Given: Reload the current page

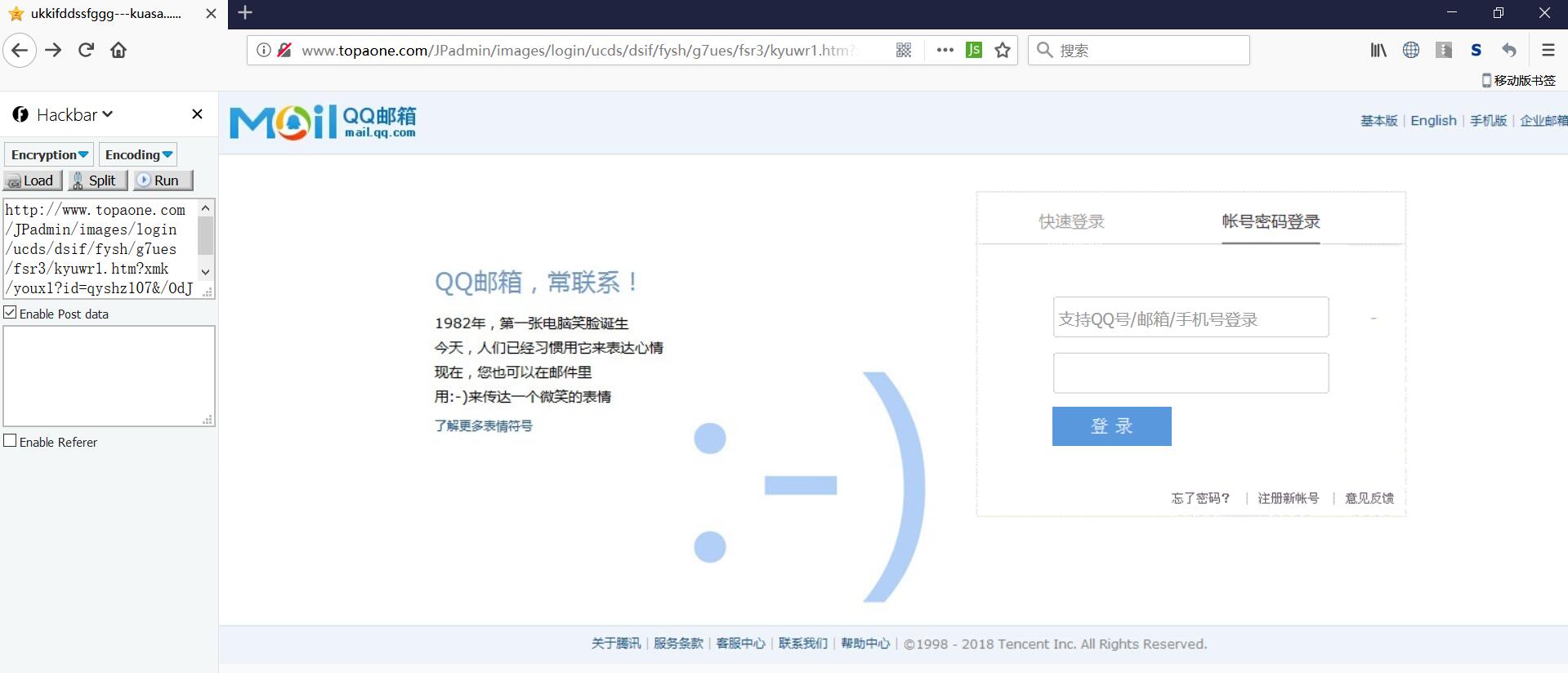Looking at the screenshot, I should [86, 51].
